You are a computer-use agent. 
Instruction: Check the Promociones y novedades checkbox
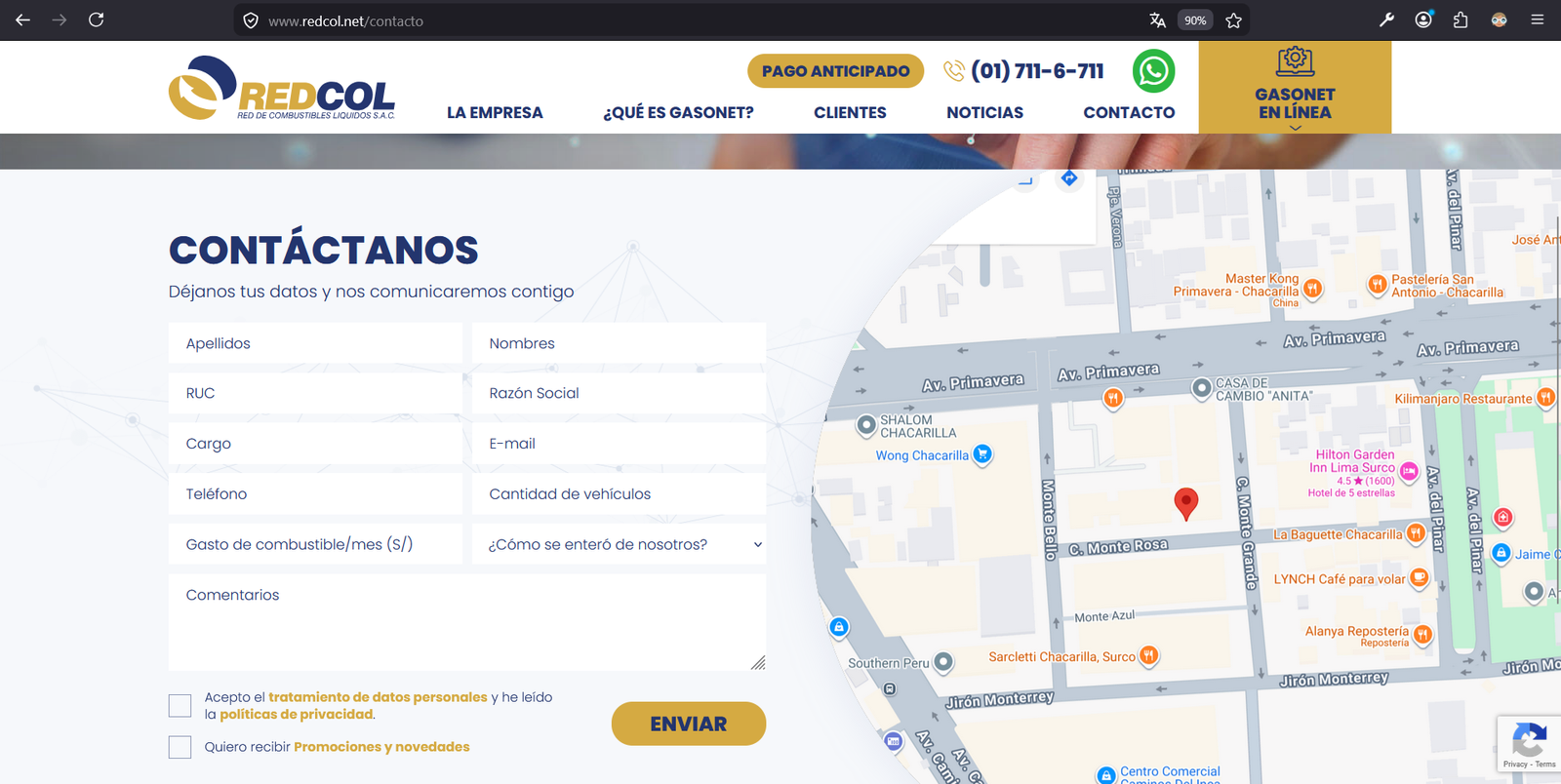click(180, 747)
